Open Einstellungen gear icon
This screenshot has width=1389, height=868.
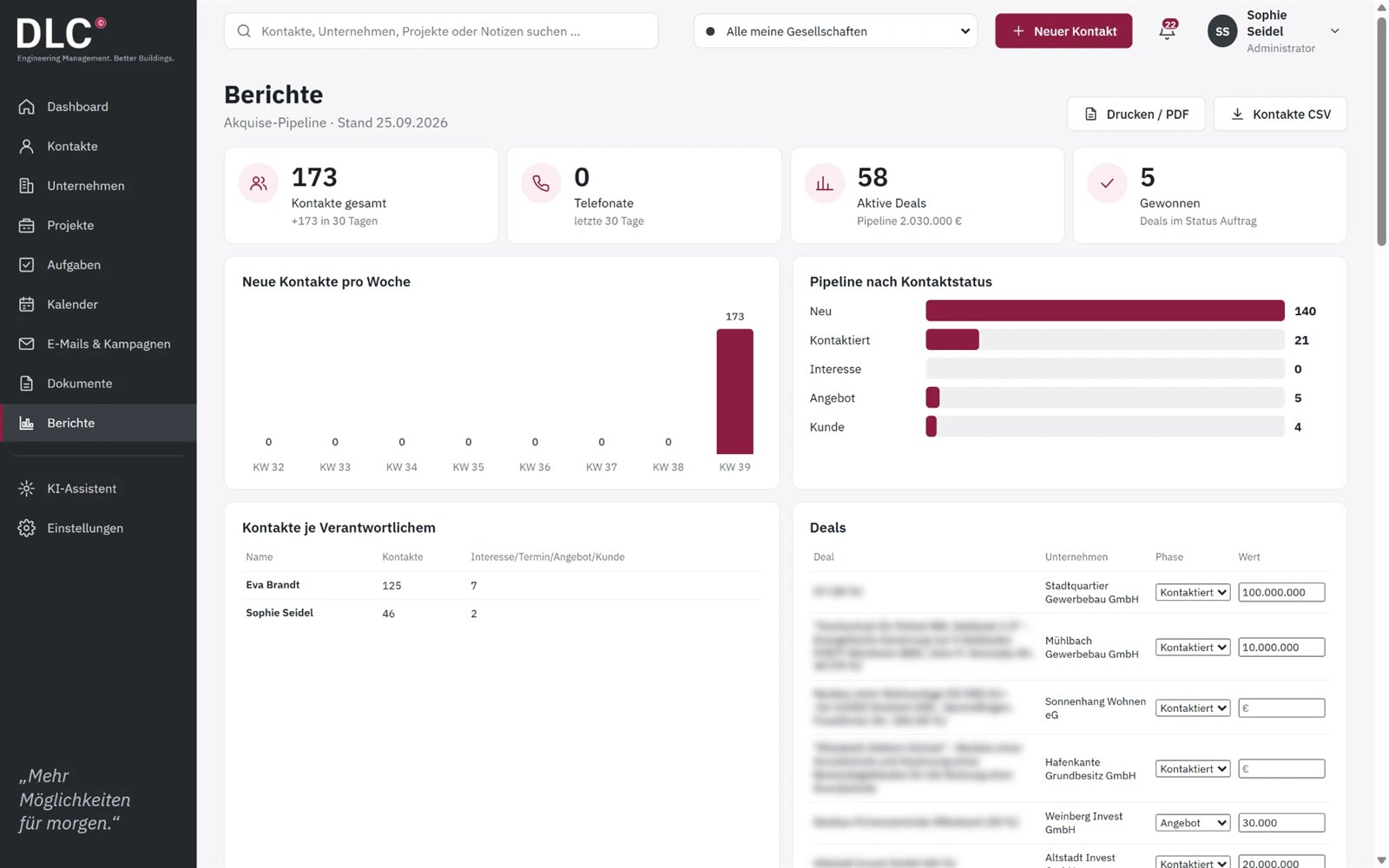[27, 528]
